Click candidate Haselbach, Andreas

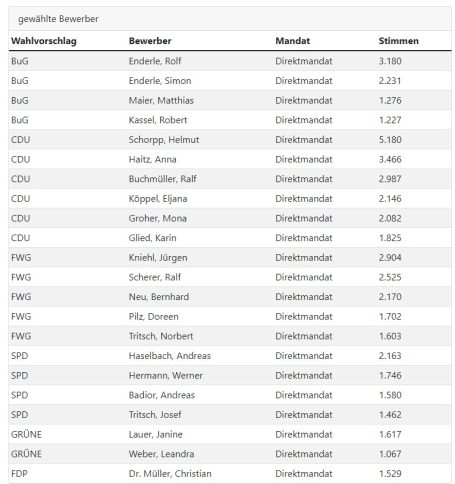pos(170,356)
